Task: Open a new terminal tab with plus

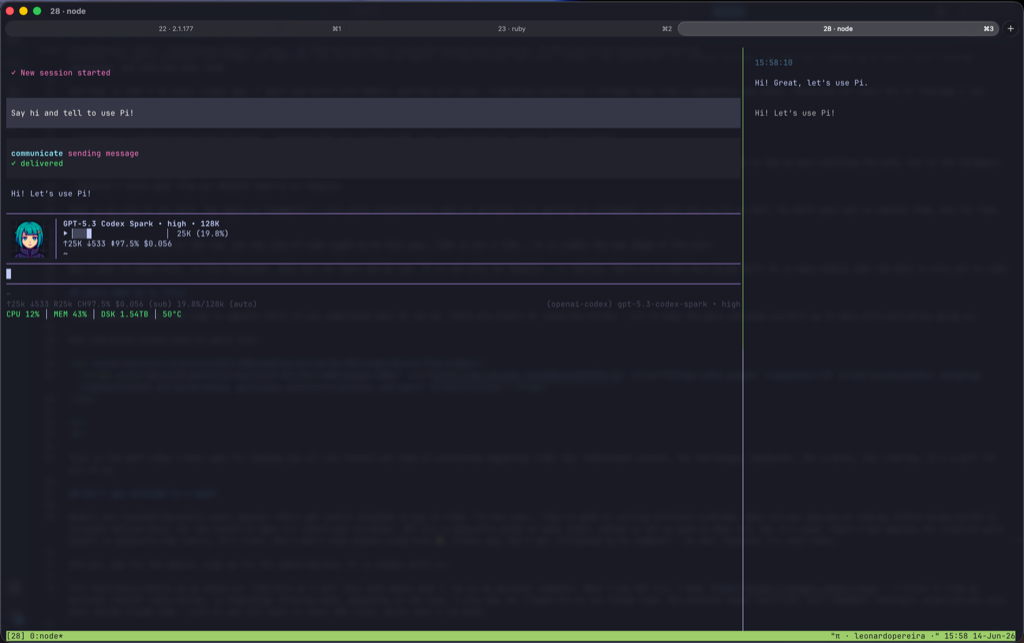Action: pyautogui.click(x=1010, y=29)
